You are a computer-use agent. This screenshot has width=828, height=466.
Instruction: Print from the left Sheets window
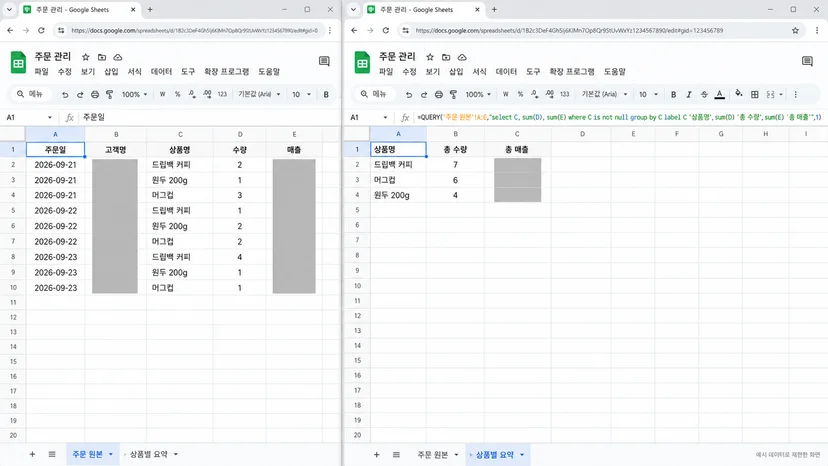[x=95, y=95]
